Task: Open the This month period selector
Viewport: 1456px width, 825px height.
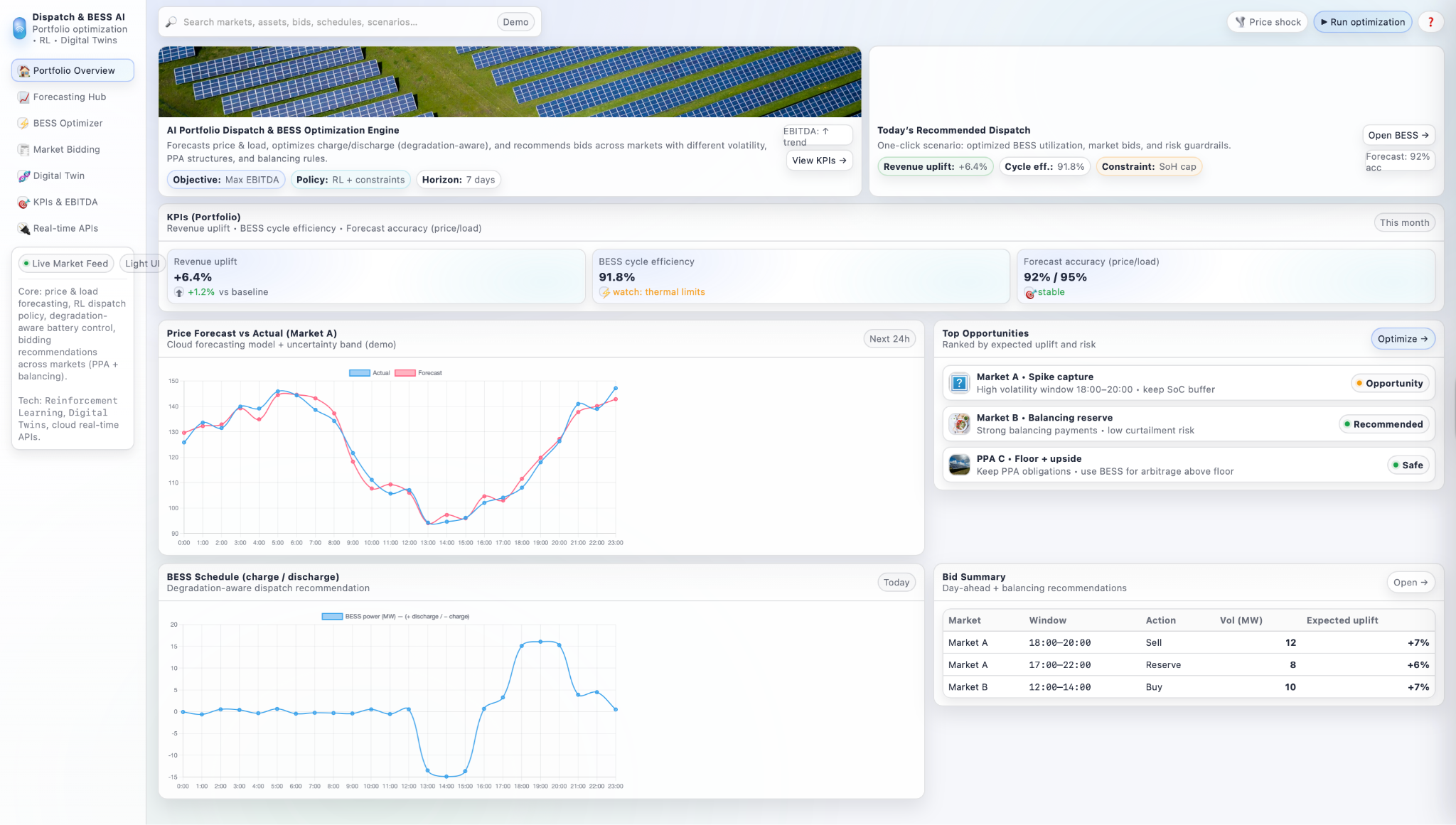Action: (1404, 222)
